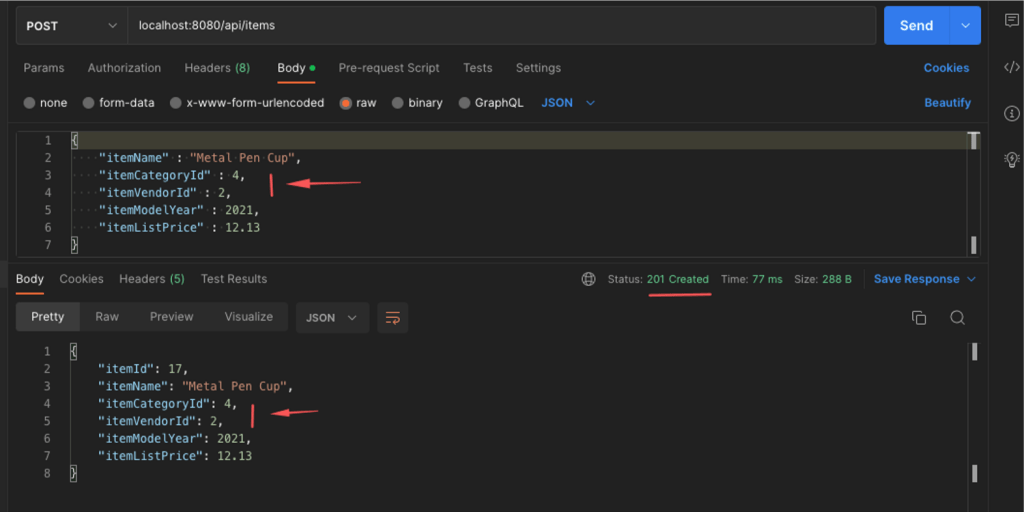This screenshot has width=1024, height=512.
Task: Click the lightbulb icon in right sidebar
Action: coord(1011,159)
